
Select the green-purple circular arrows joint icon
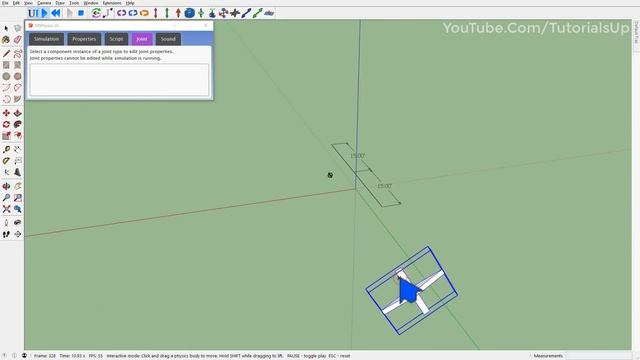click(x=96, y=13)
